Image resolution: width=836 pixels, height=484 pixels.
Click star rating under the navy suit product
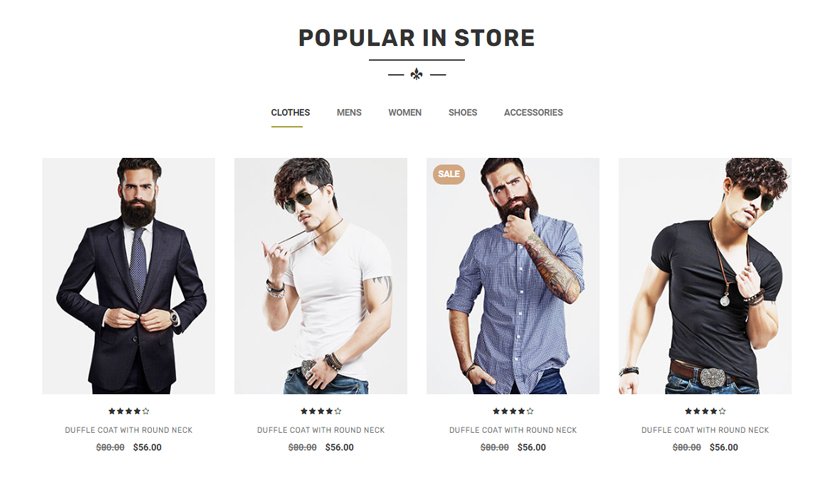point(128,411)
